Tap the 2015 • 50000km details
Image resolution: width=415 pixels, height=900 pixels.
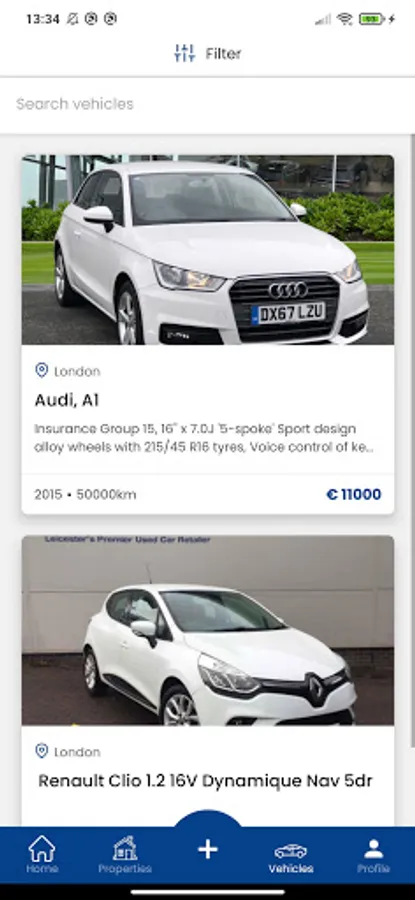(86, 494)
